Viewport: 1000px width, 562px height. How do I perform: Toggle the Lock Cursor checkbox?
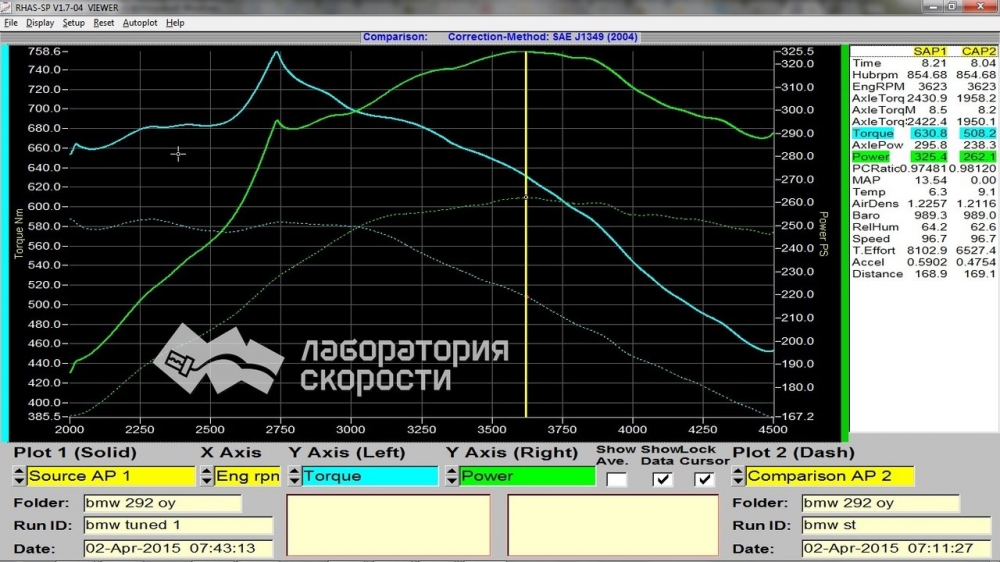[705, 479]
